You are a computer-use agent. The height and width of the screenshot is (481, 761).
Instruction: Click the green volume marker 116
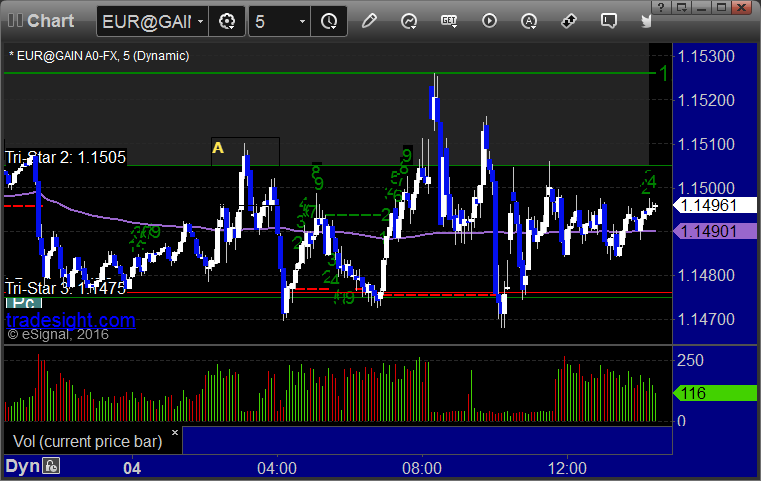(x=714, y=393)
